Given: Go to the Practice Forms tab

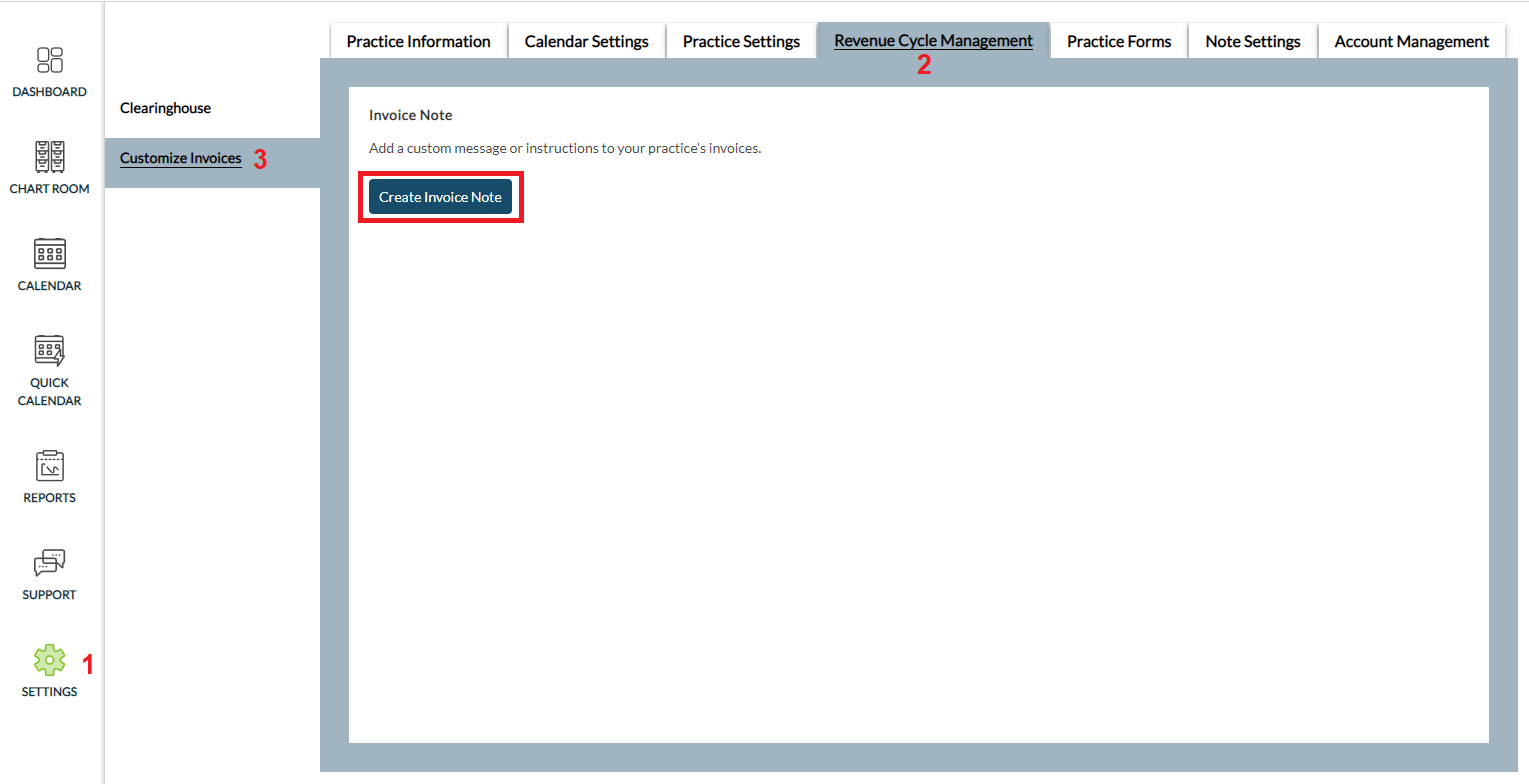Looking at the screenshot, I should coord(1118,41).
